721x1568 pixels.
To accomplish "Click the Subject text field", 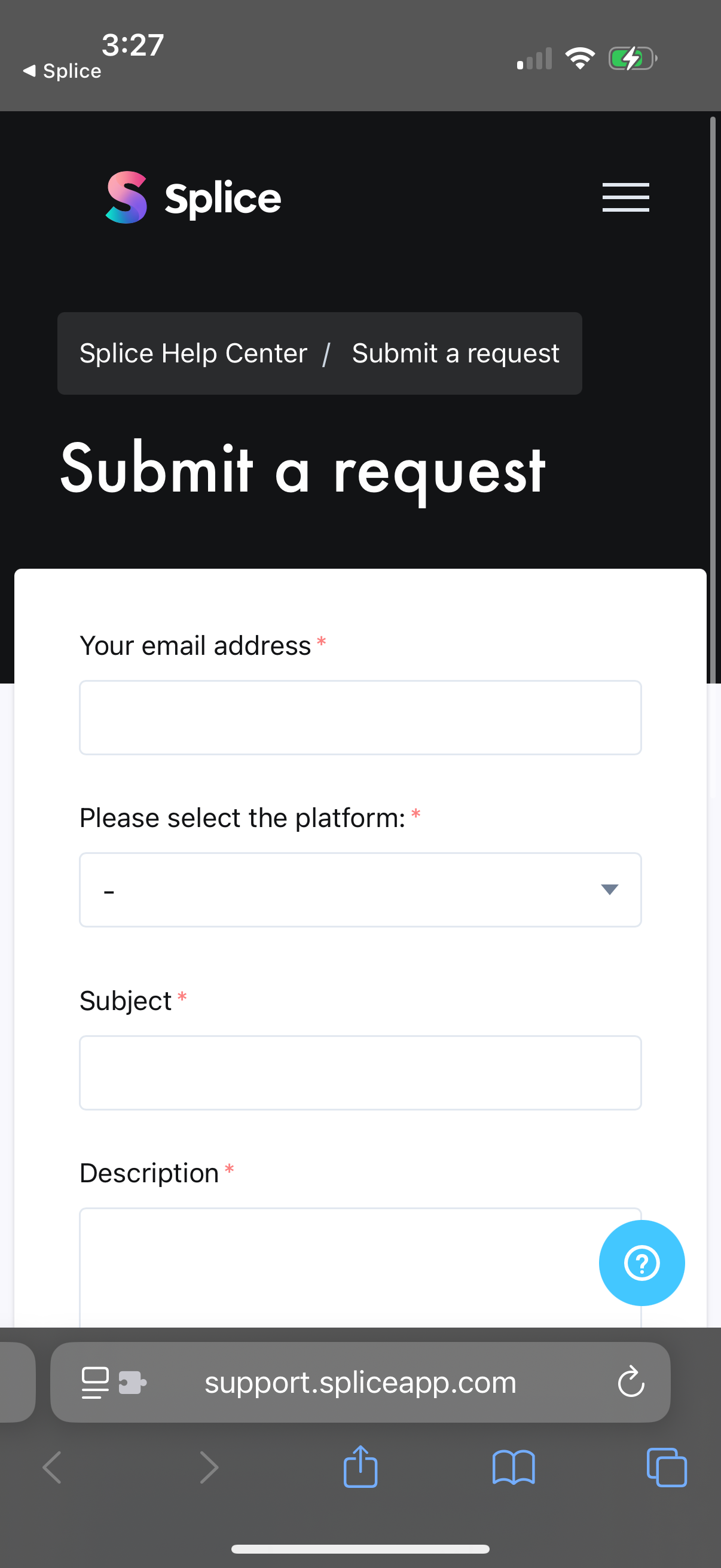I will [x=360, y=1072].
